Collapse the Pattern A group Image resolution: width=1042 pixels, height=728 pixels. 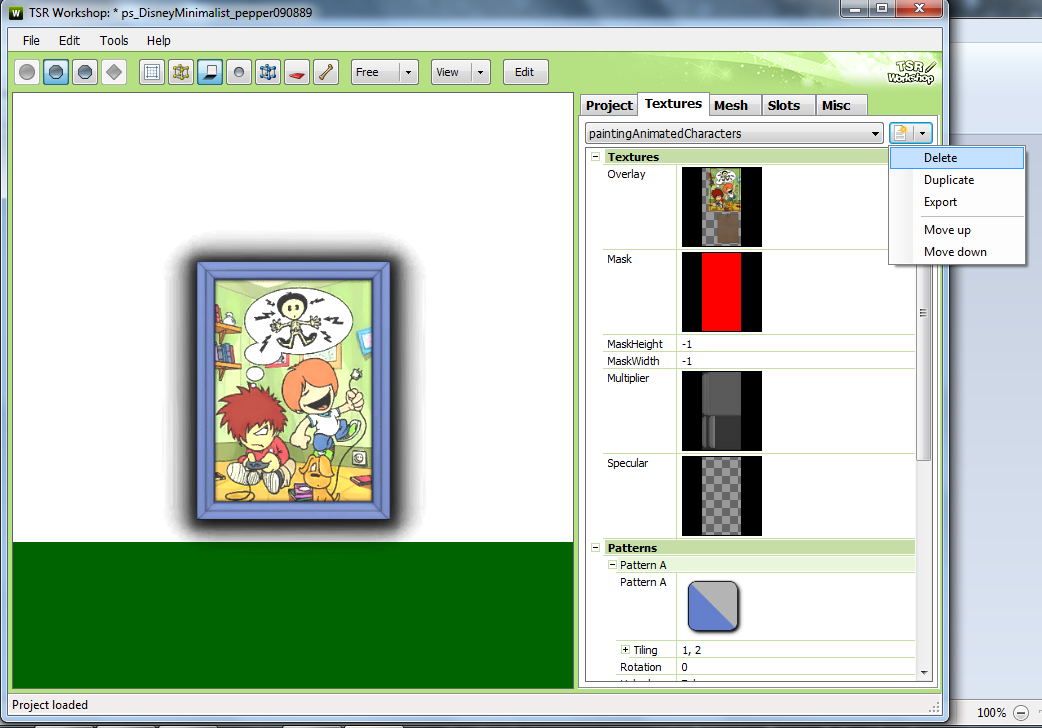612,564
